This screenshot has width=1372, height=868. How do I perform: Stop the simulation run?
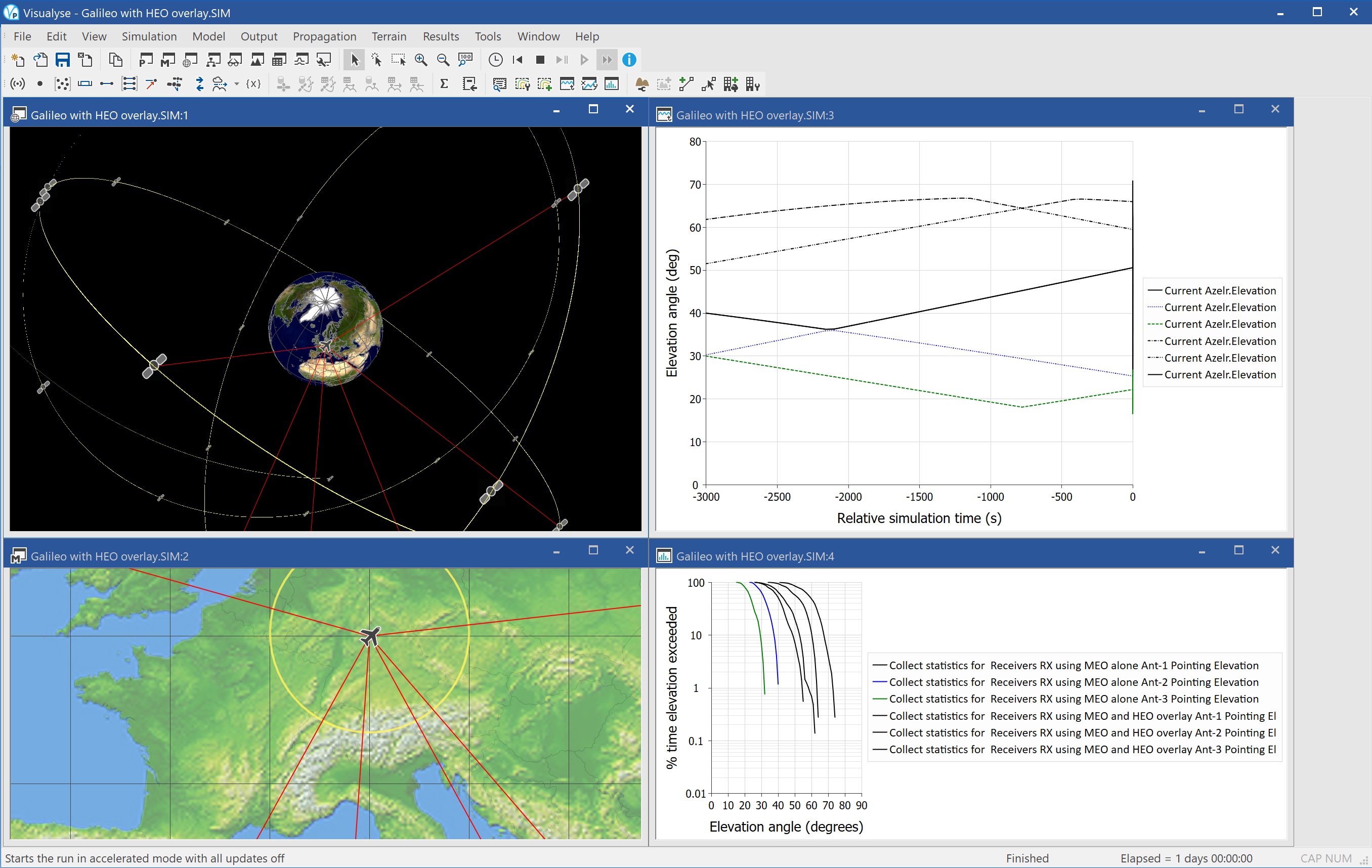pyautogui.click(x=540, y=60)
